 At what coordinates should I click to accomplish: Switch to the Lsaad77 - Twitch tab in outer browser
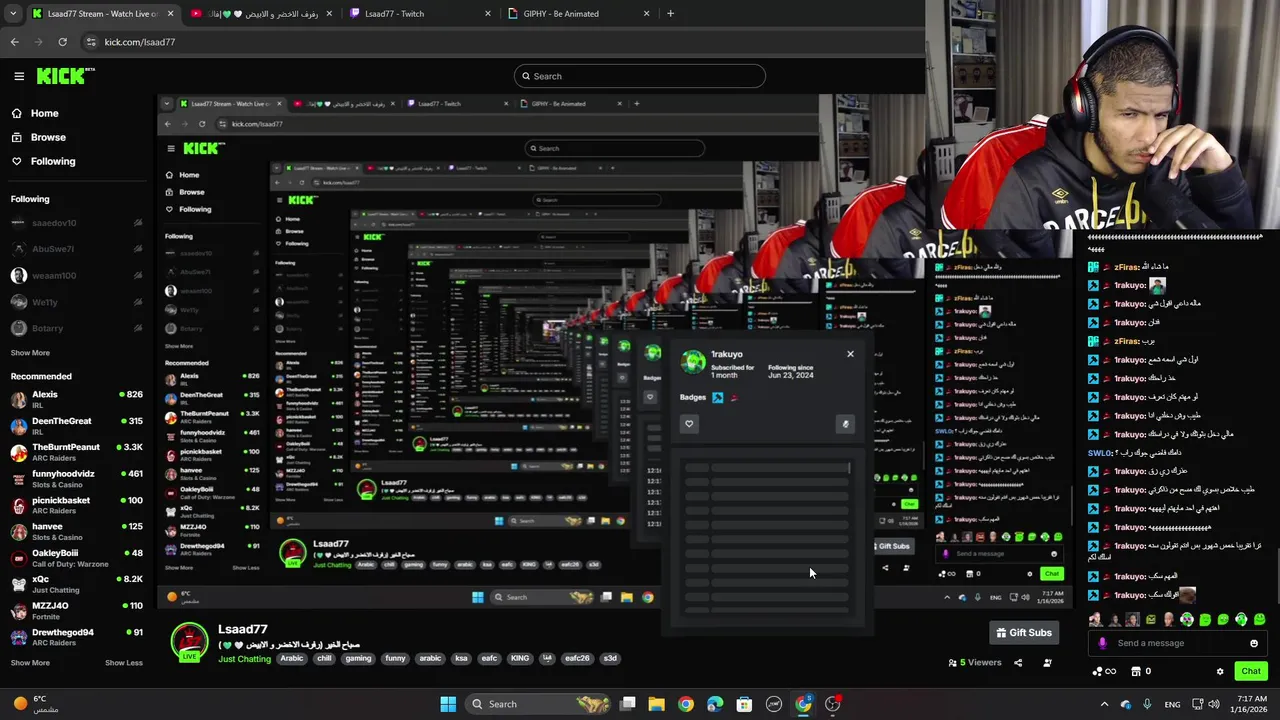pyautogui.click(x=420, y=14)
